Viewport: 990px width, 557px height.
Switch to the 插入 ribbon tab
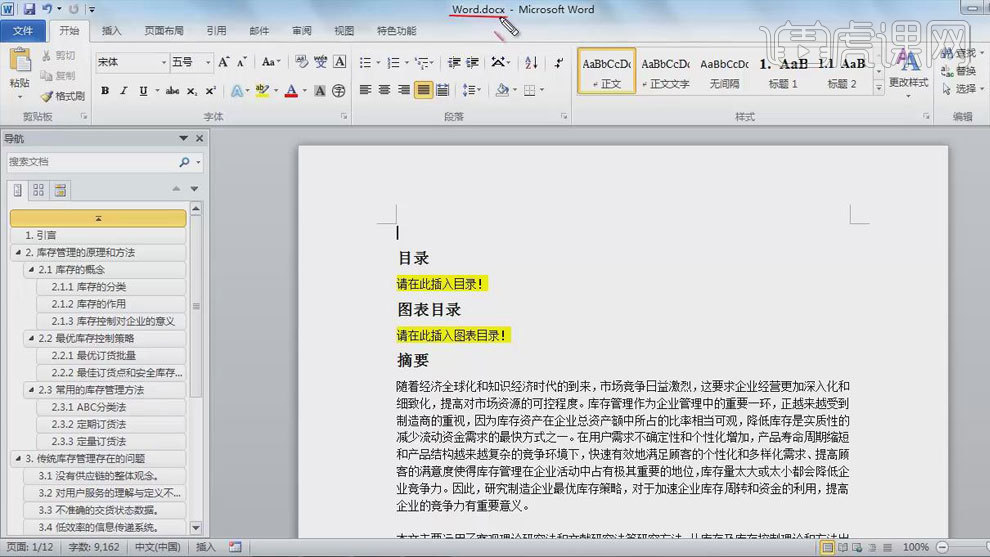tap(112, 31)
